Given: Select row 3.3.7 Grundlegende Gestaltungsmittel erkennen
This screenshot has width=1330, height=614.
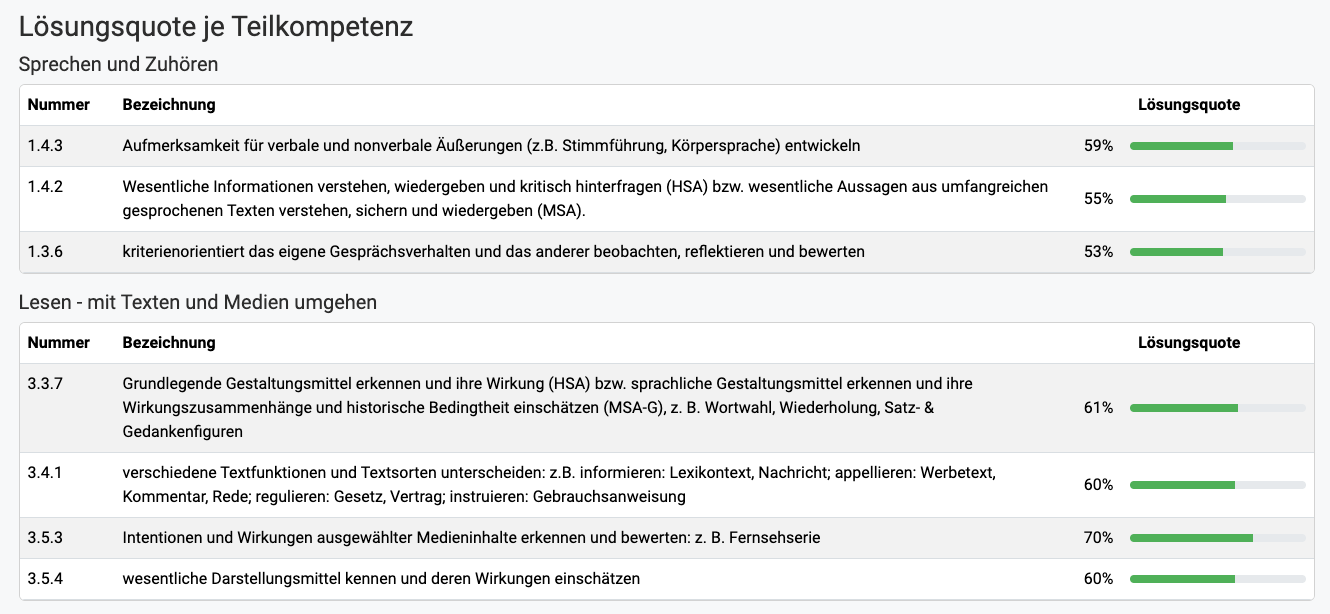Looking at the screenshot, I should pyautogui.click(x=666, y=408).
